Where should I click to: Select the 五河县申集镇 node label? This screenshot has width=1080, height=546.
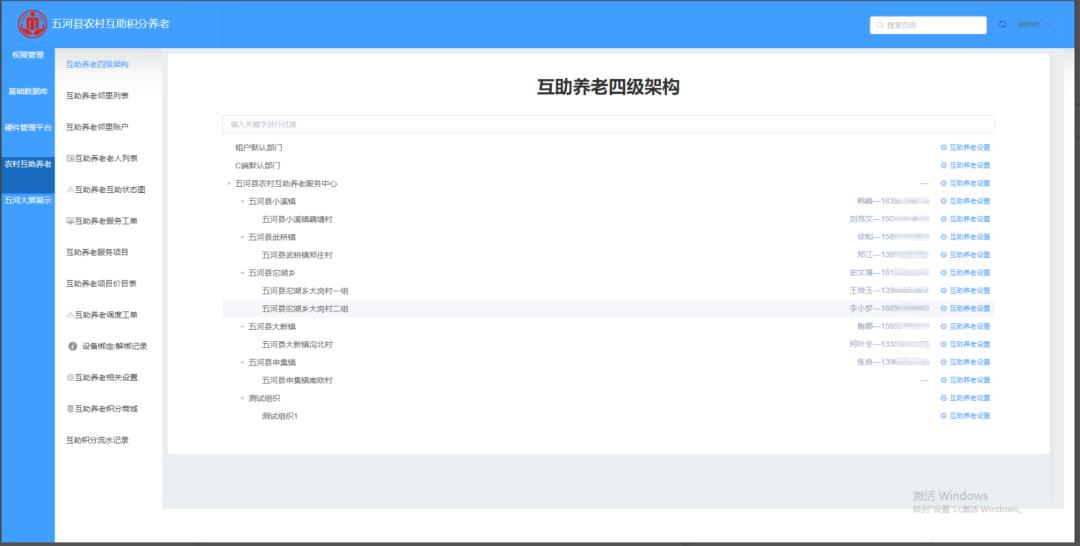[272, 363]
